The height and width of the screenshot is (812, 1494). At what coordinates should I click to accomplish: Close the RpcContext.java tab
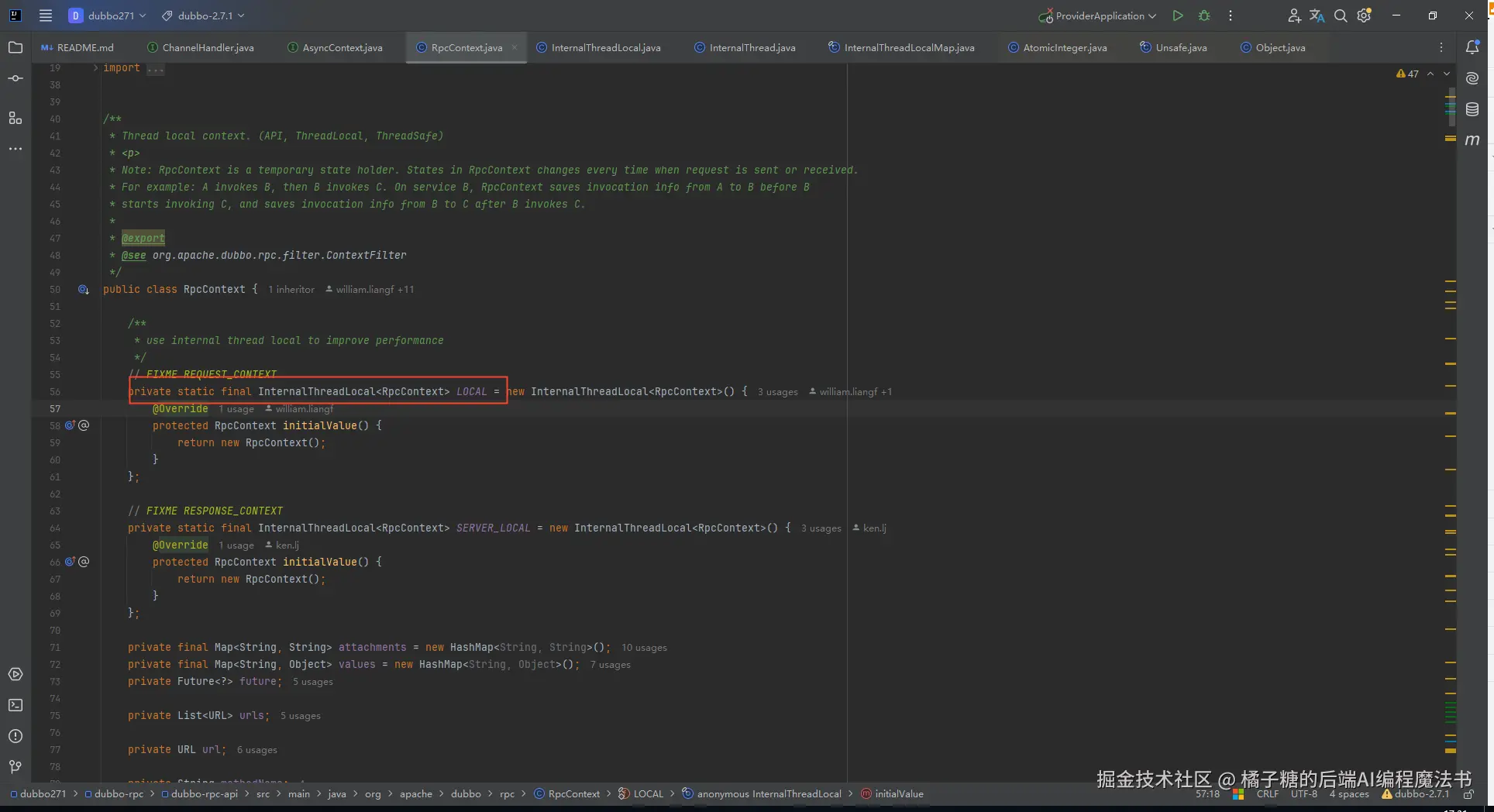click(x=515, y=47)
